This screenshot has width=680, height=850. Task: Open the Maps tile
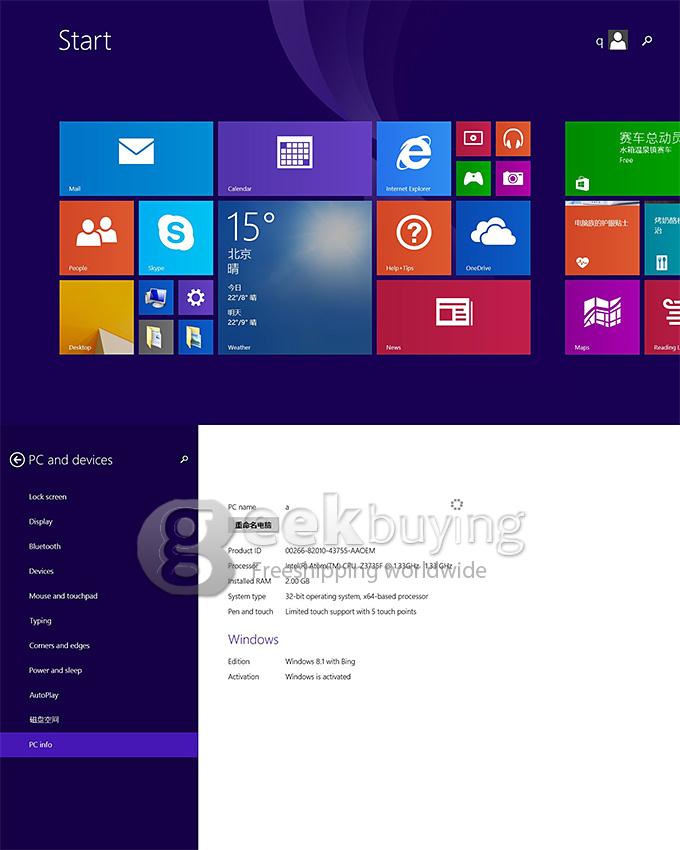602,317
